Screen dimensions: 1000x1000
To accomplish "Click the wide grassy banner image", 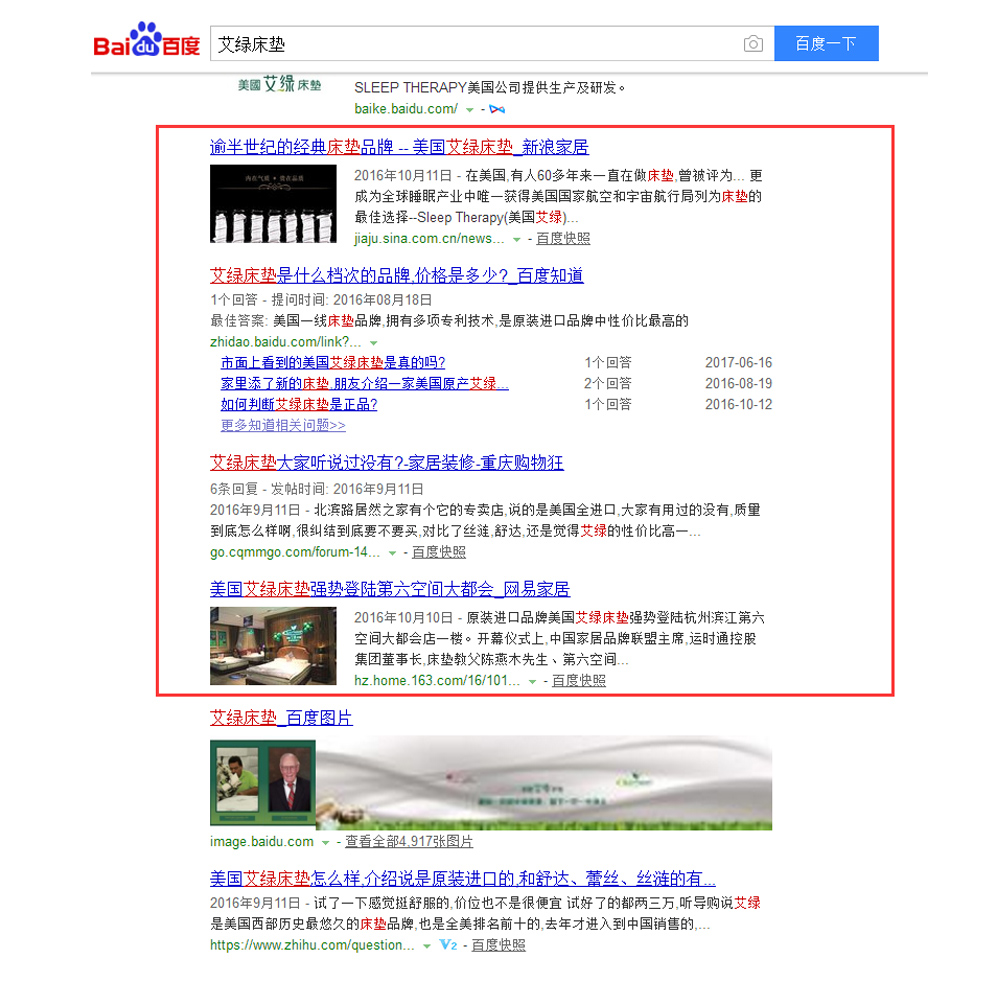I will coord(543,783).
